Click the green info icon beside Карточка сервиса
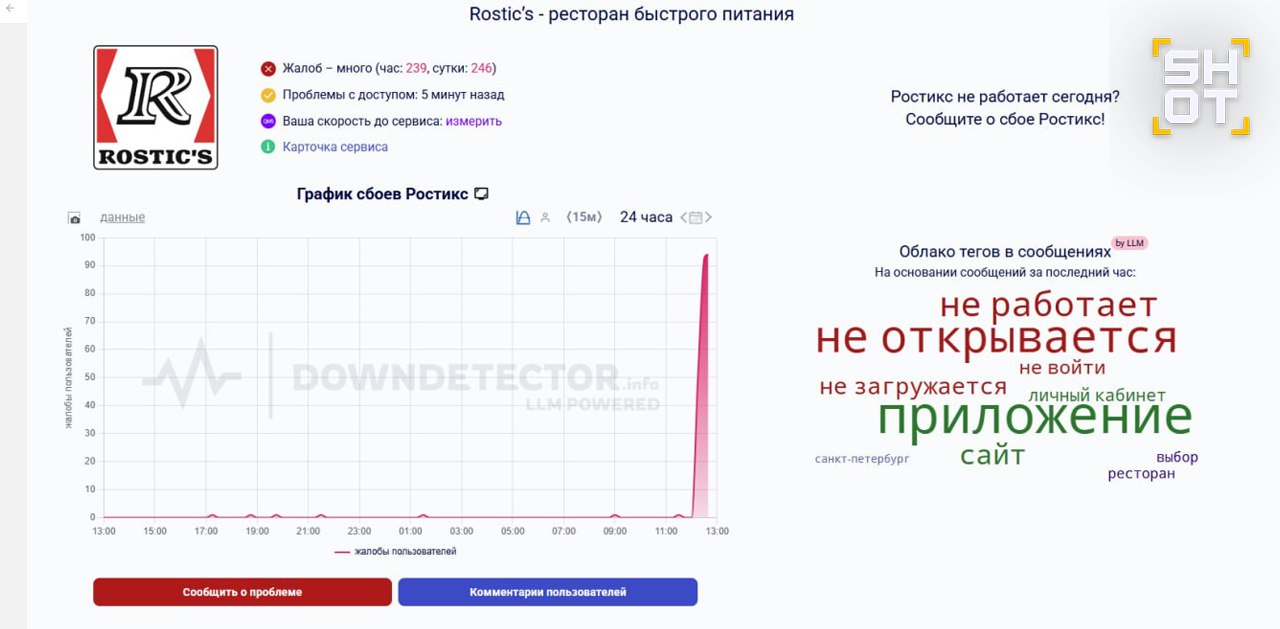The width and height of the screenshot is (1280, 629). pyautogui.click(x=268, y=147)
